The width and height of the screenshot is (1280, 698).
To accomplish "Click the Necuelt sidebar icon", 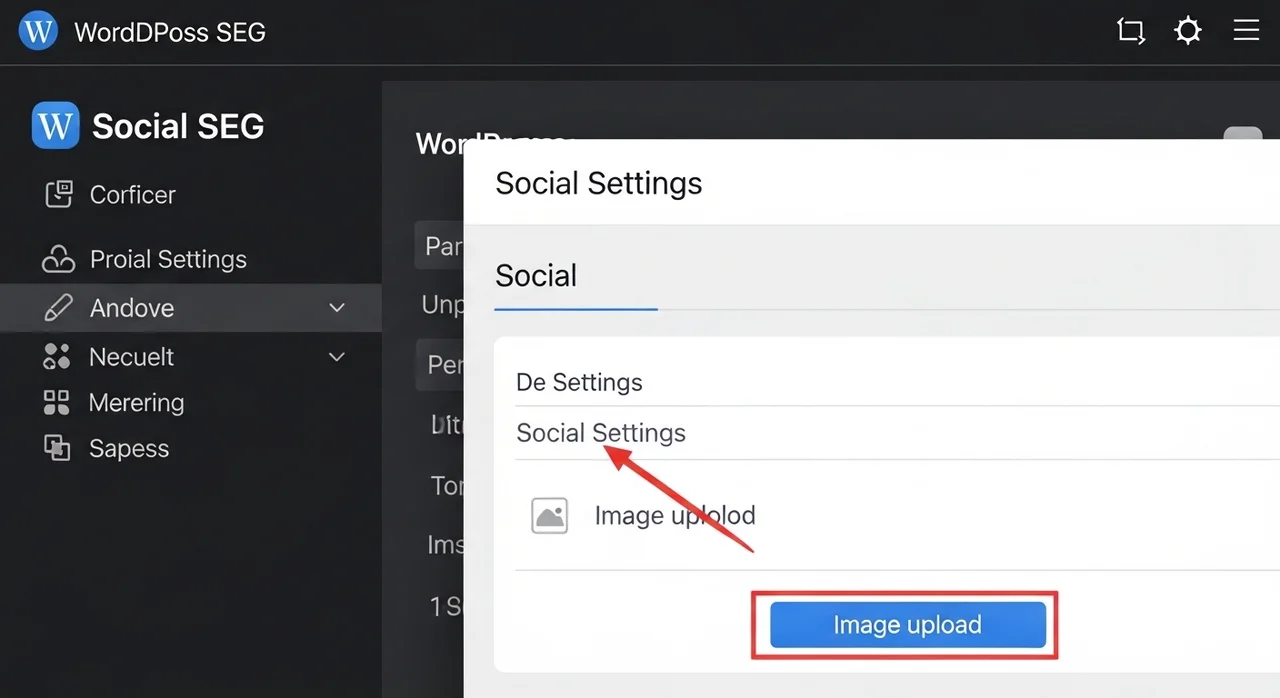I will coord(57,357).
